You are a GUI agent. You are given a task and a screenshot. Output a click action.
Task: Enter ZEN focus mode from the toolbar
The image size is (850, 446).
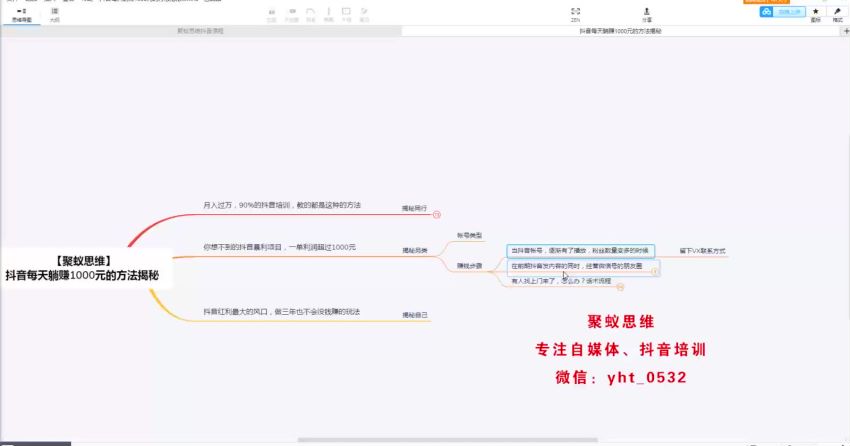(x=576, y=15)
